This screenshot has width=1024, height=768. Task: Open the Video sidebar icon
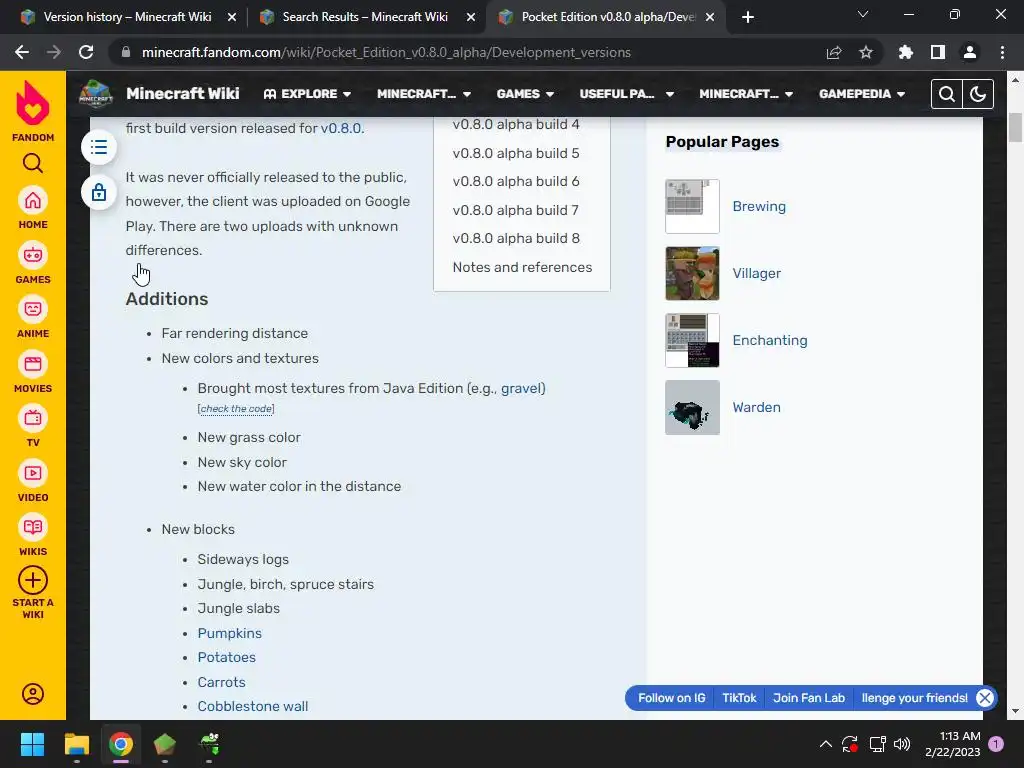coord(33,473)
